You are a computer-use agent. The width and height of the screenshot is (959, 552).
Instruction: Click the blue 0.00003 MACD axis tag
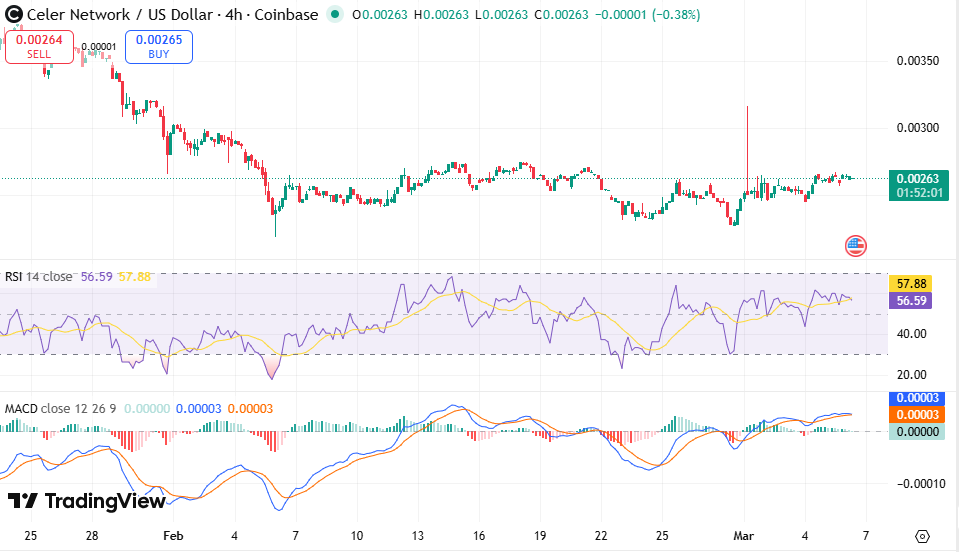pyautogui.click(x=917, y=398)
